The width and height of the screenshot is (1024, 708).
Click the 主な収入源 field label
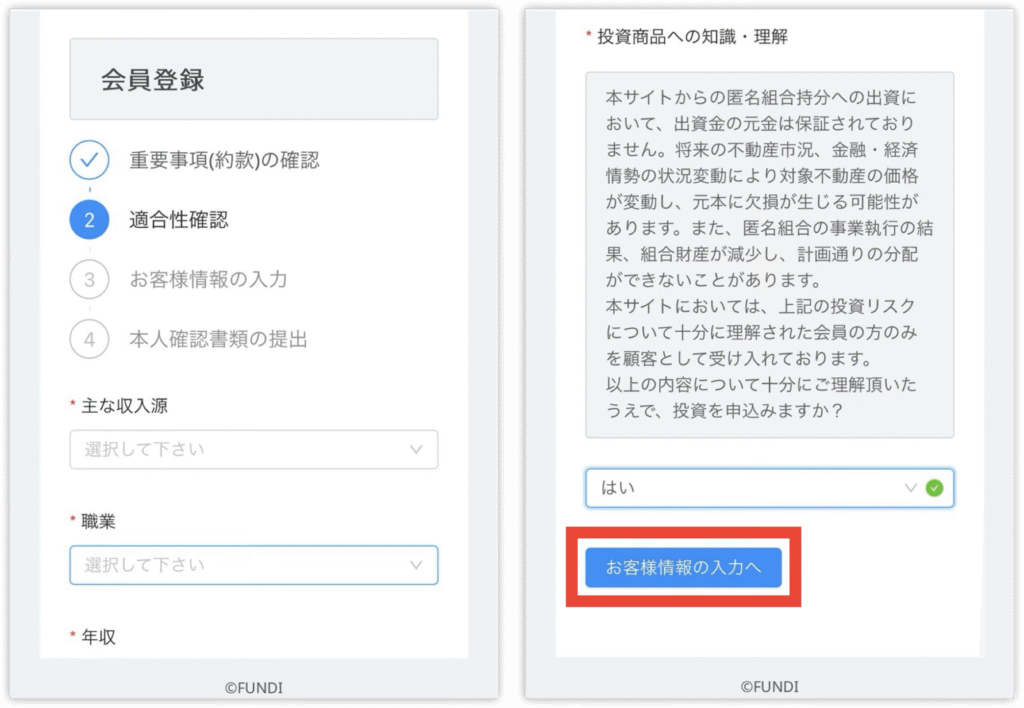pos(124,406)
